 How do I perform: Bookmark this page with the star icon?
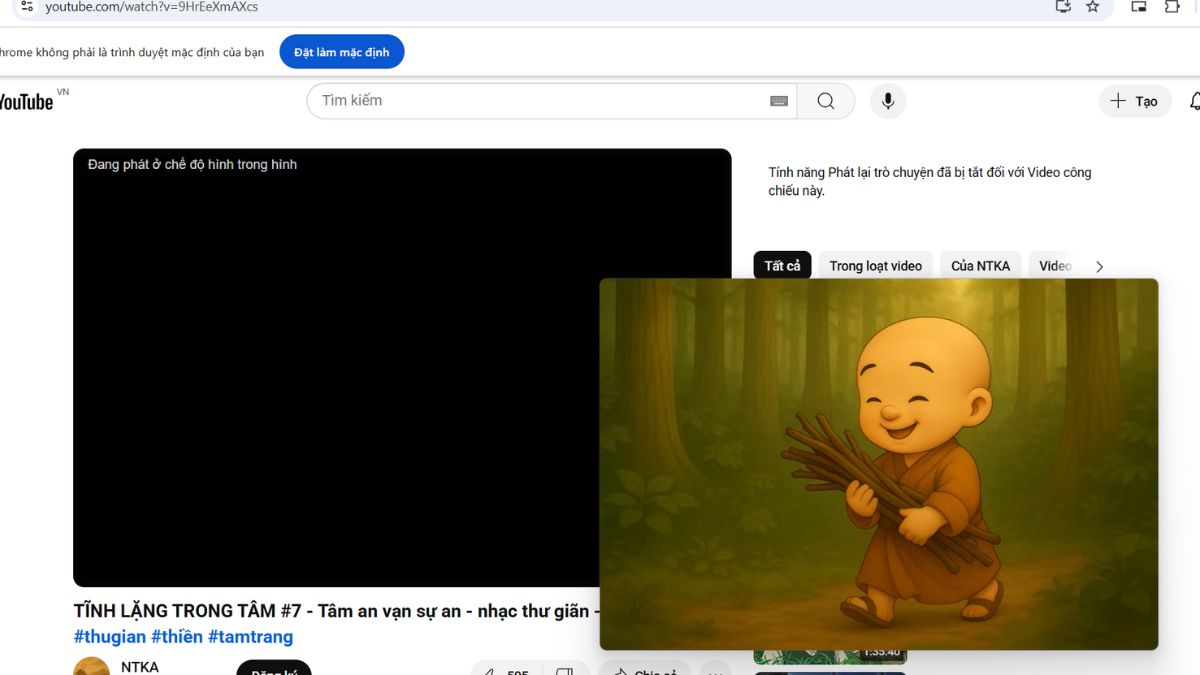[x=1092, y=6]
